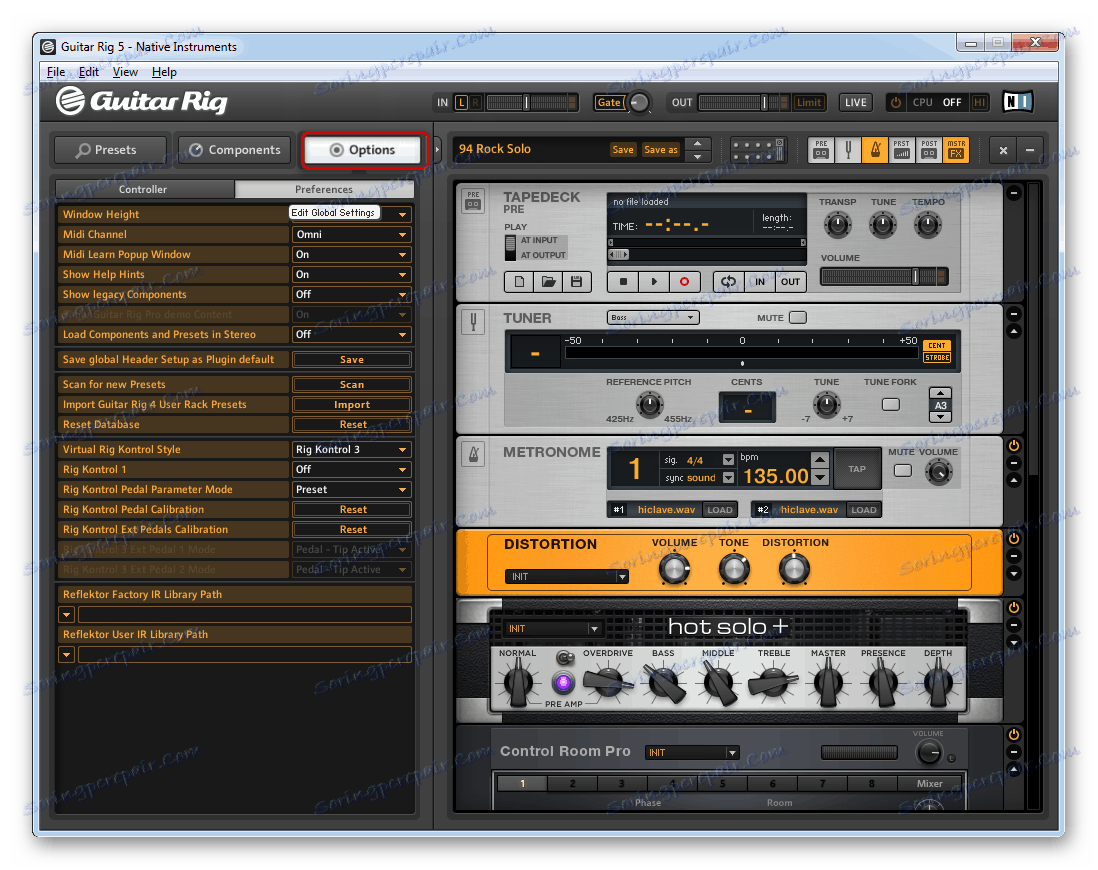This screenshot has height=870, width=1098.
Task: Toggle the CPU power icon in header
Action: [x=896, y=102]
